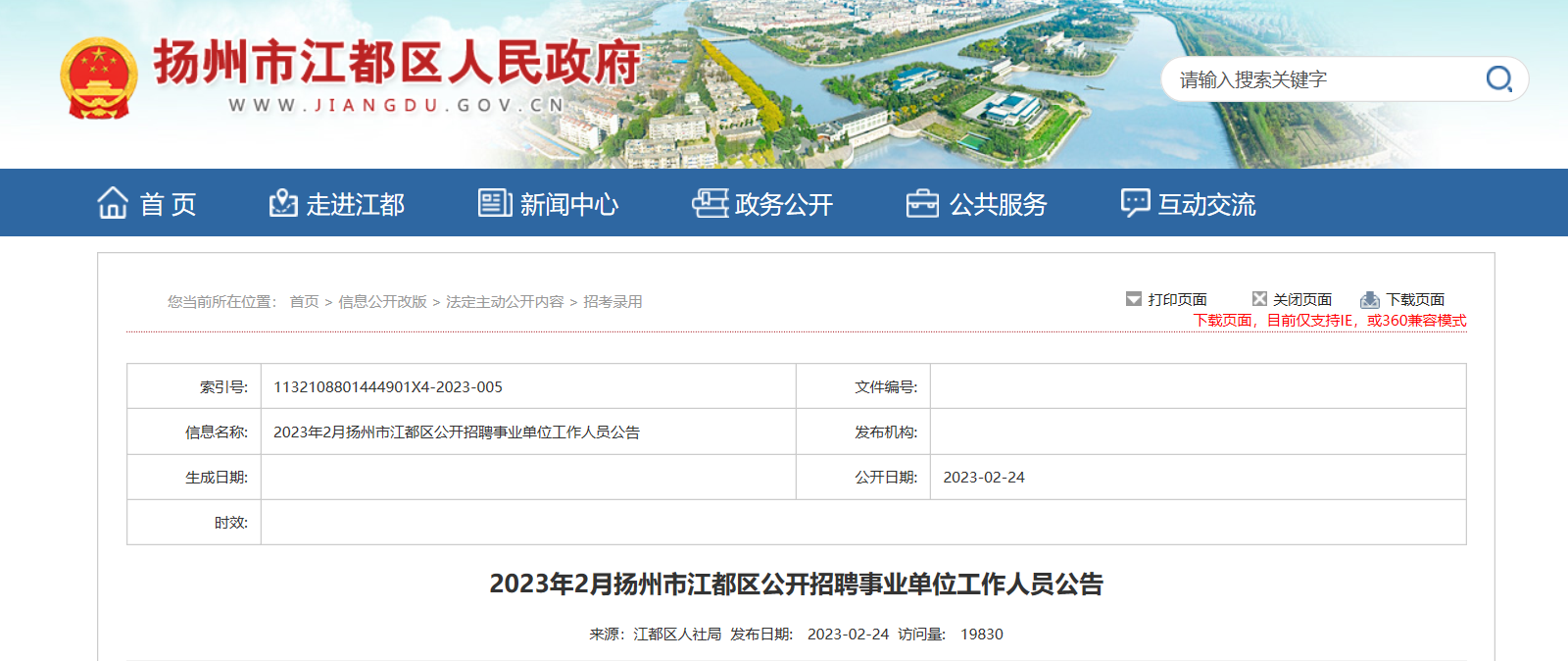Open the 互动交流 navigation menu
The width and height of the screenshot is (1568, 661).
click(x=1207, y=204)
